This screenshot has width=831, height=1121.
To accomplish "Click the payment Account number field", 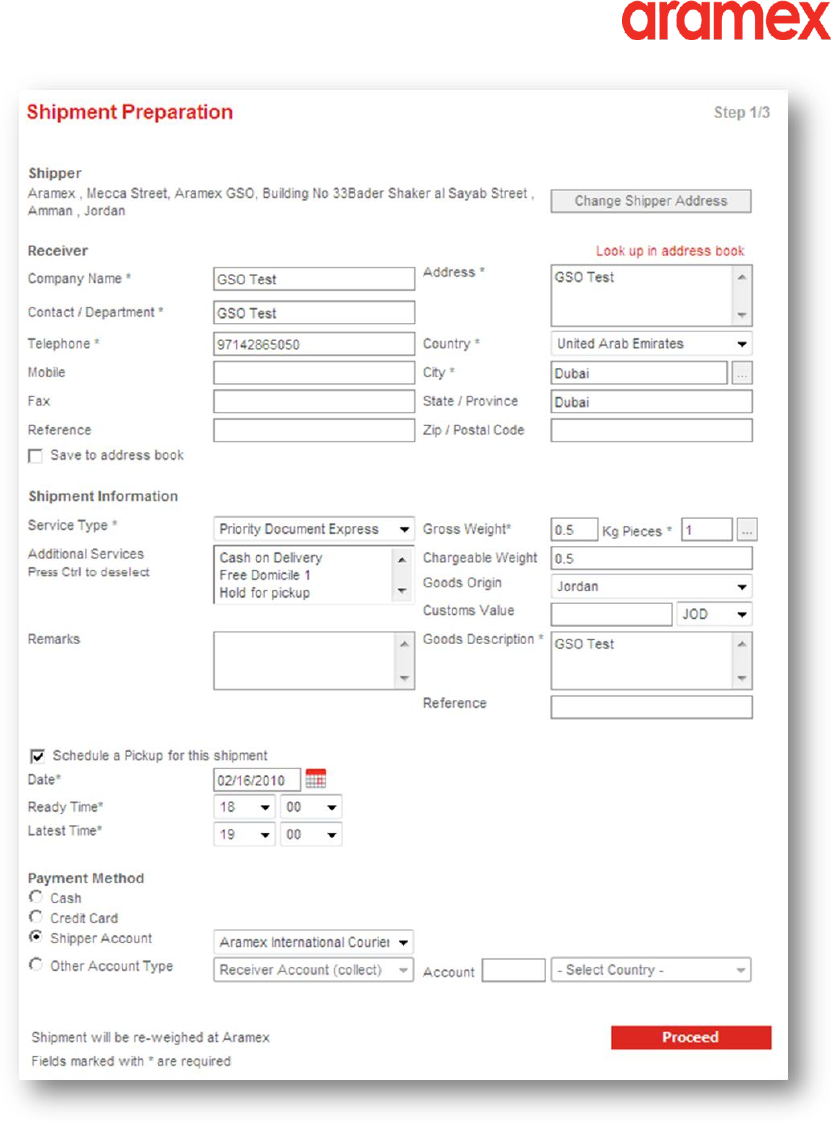I will click(x=513, y=970).
